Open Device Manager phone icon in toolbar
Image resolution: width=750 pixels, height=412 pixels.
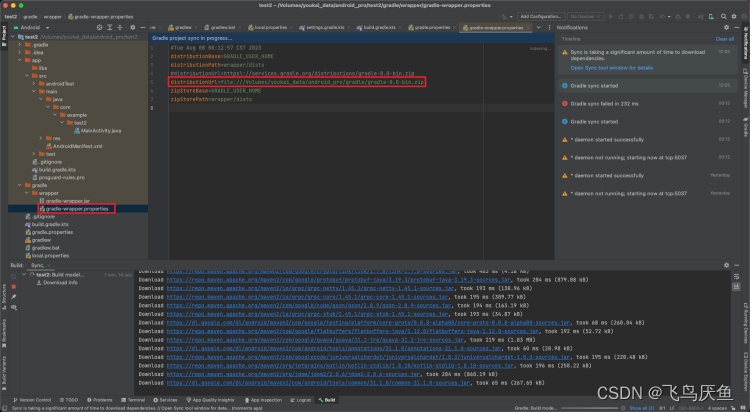711,16
